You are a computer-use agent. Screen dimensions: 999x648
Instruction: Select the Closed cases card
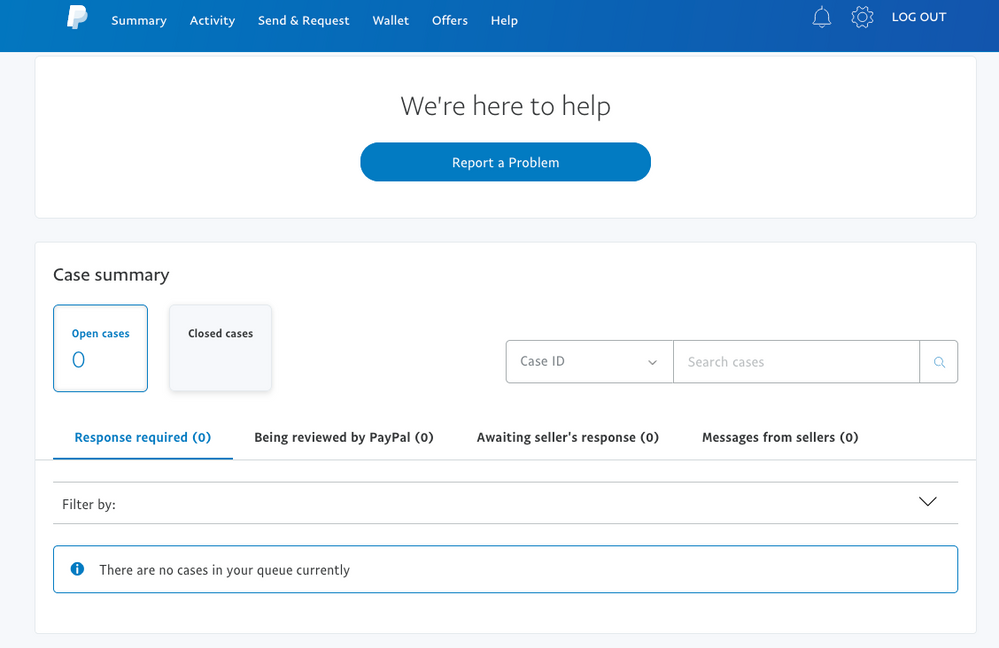220,348
